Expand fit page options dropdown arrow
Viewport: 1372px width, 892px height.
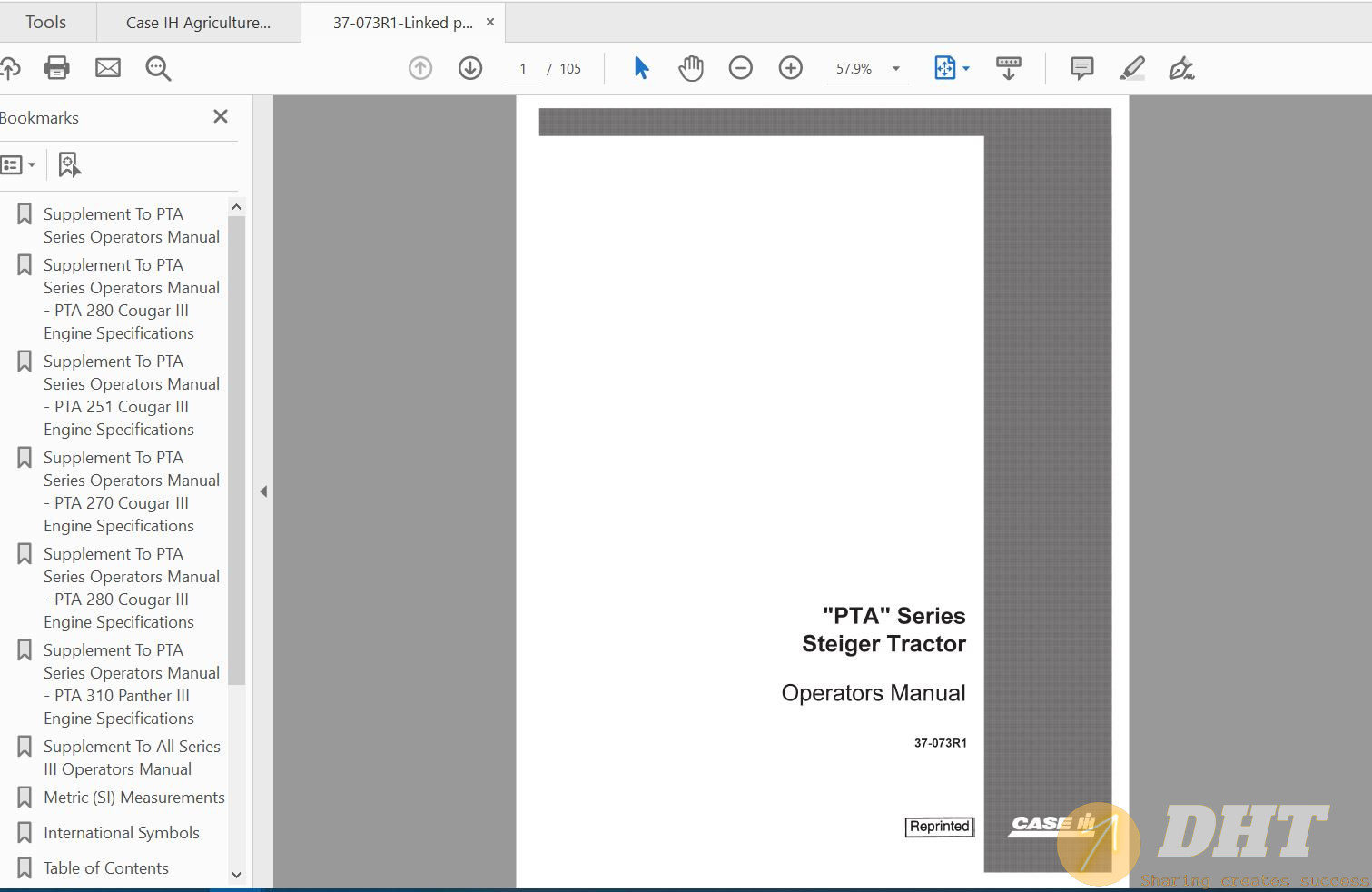966,68
